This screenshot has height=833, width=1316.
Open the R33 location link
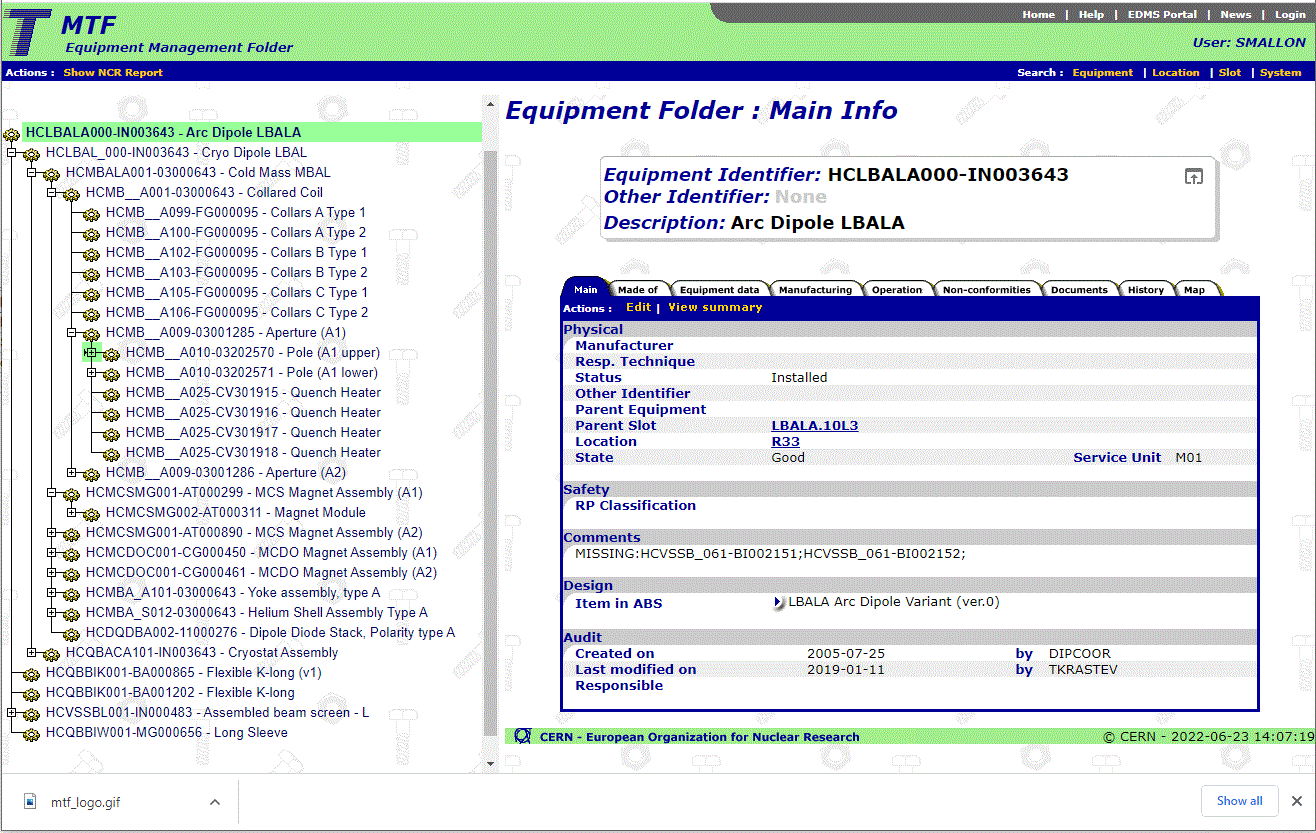tap(785, 441)
